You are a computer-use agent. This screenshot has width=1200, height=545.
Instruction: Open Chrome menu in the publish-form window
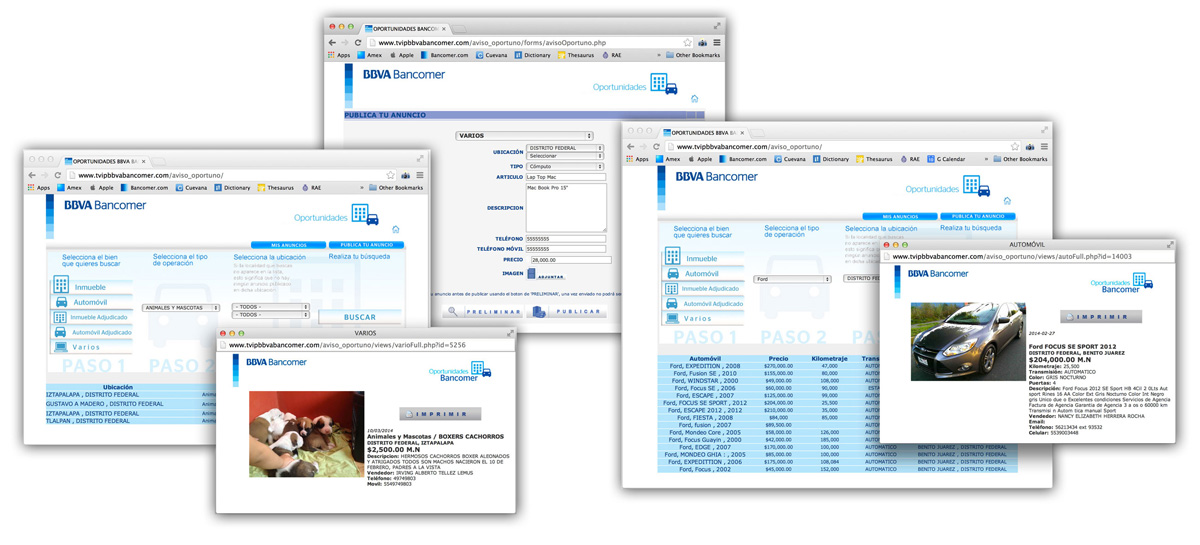pyautogui.click(x=716, y=43)
